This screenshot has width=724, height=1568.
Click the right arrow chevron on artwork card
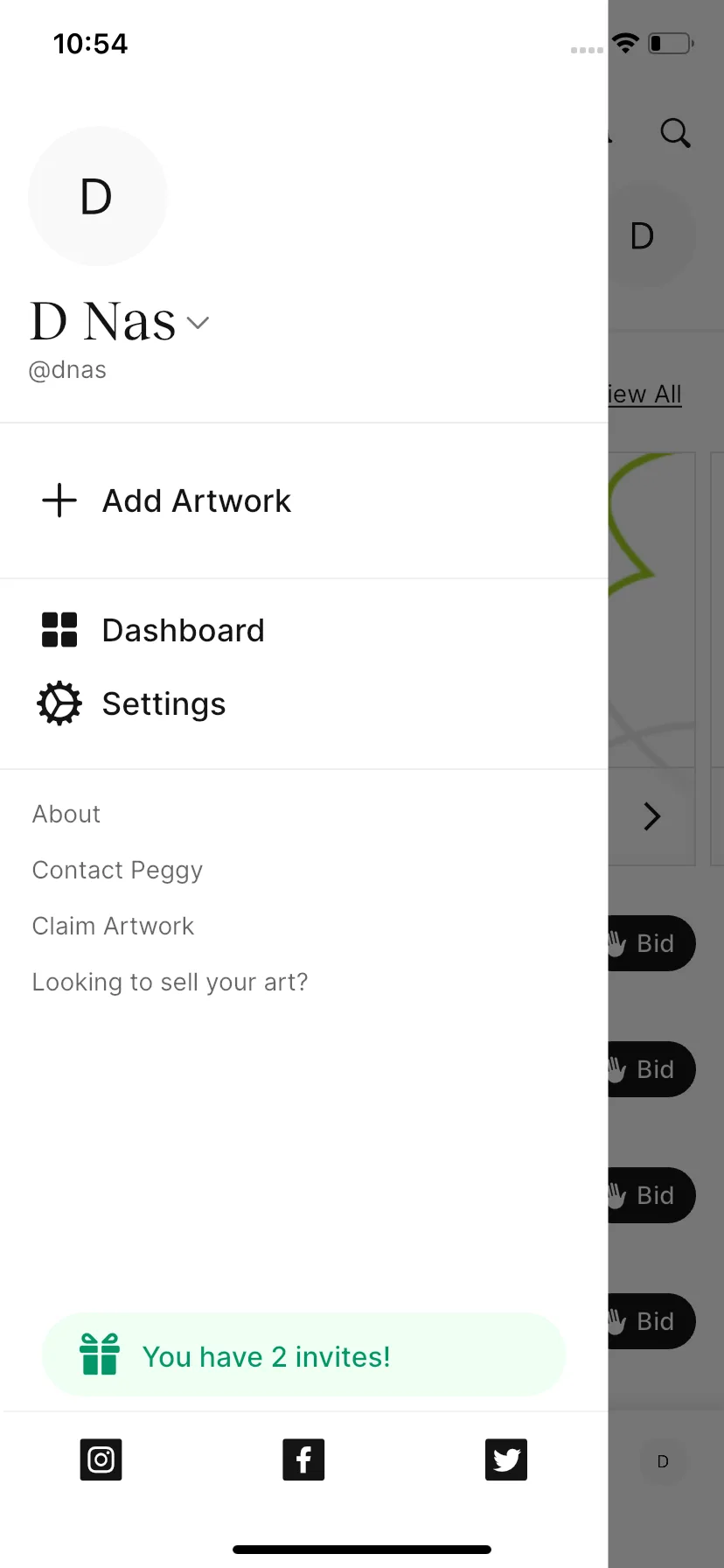tap(652, 816)
